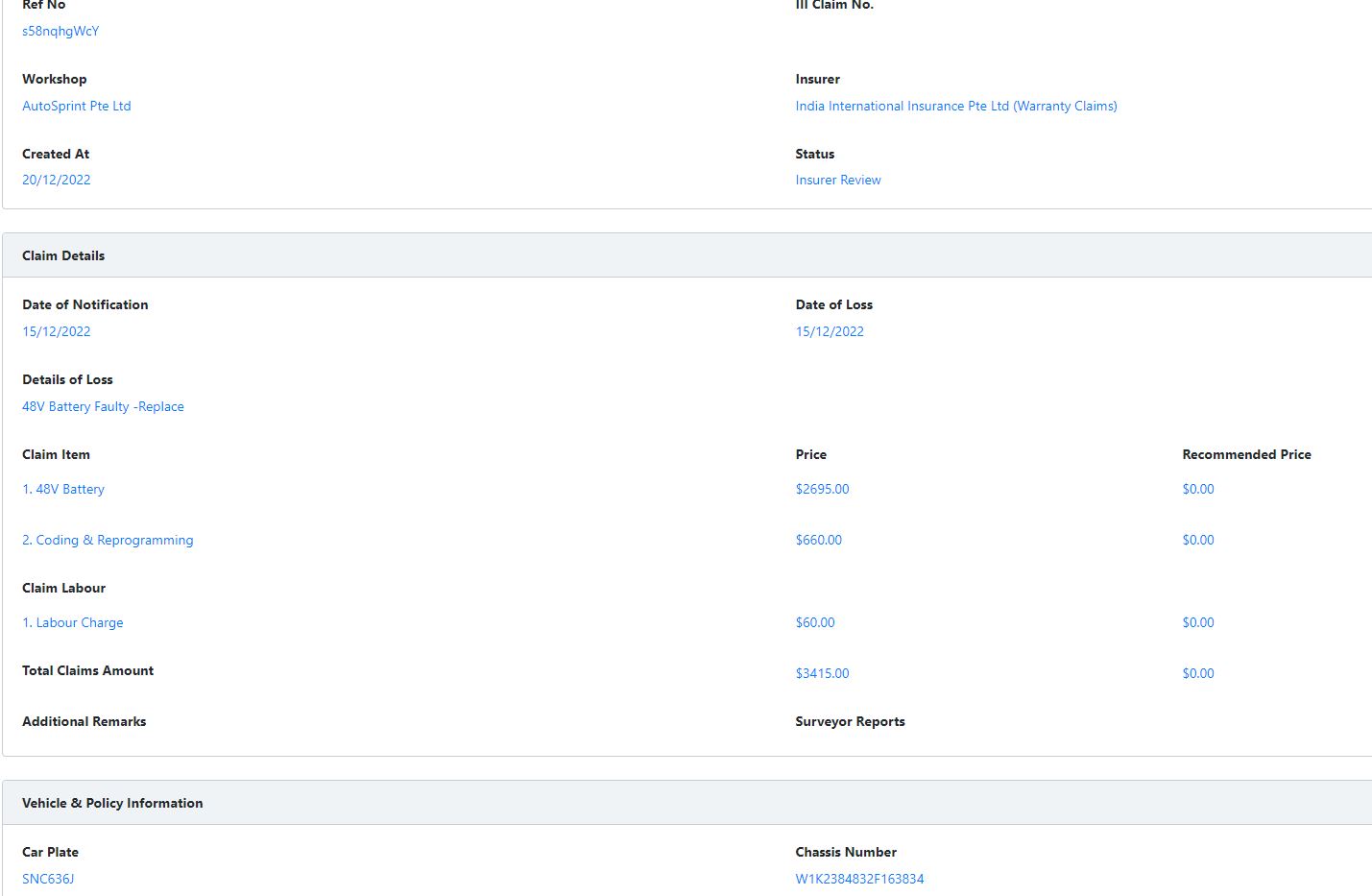Select the Date of Notification value
Image resolution: width=1372 pixels, height=896 pixels.
coord(57,331)
